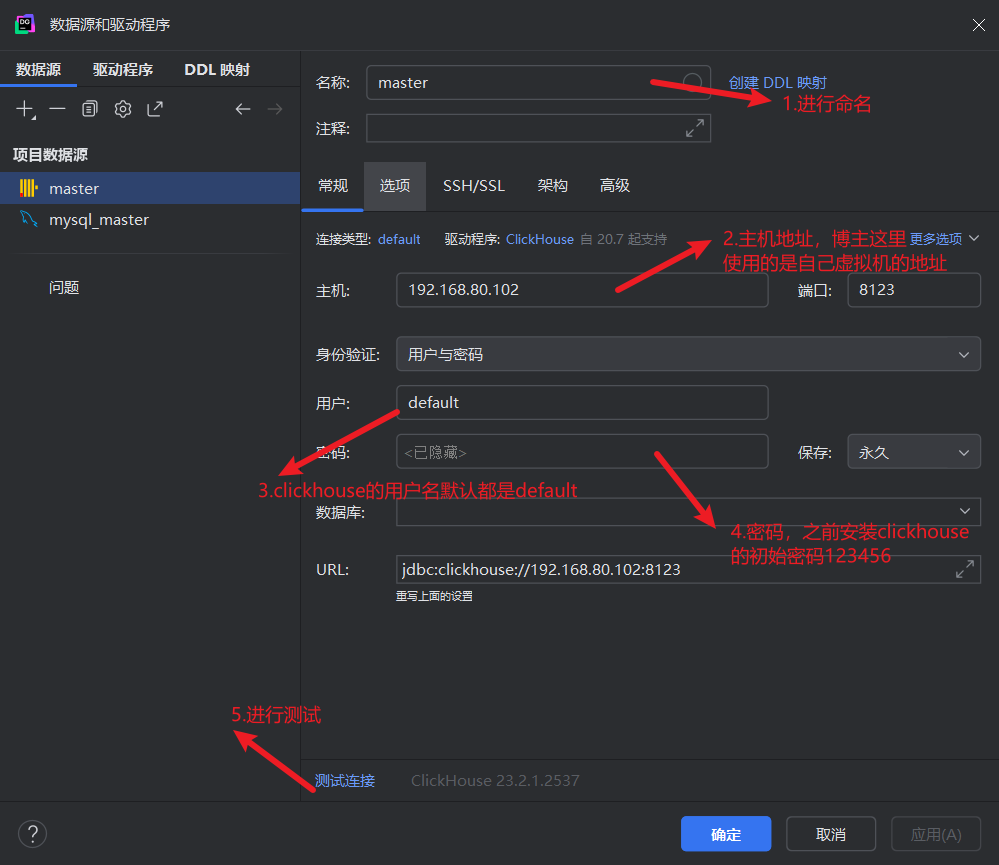Click the default connection type link
The width and height of the screenshot is (999, 865).
[399, 239]
